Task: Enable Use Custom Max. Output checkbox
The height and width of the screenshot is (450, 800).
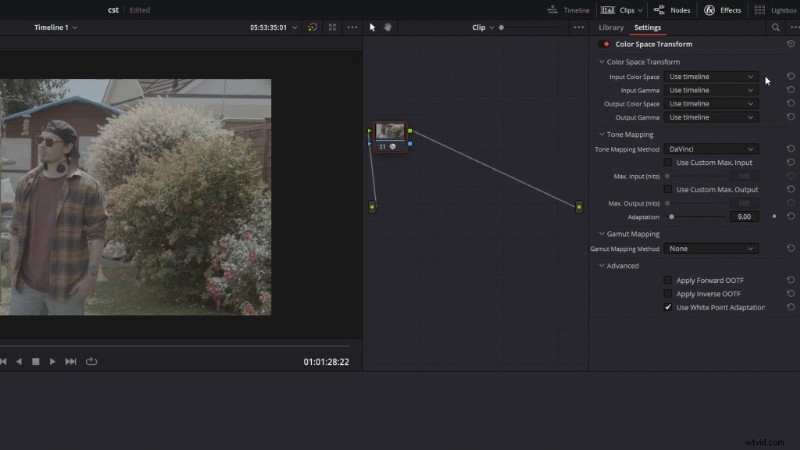Action: [x=667, y=189]
